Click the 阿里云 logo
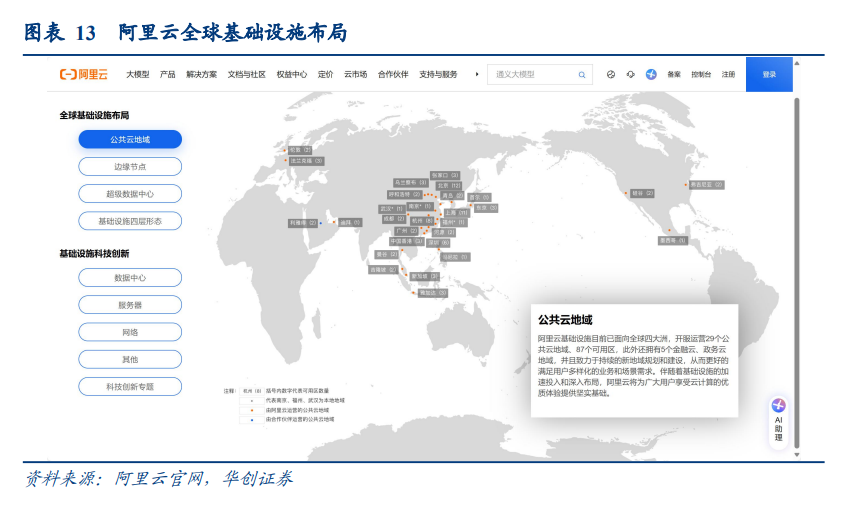841x510 pixels. (x=84, y=74)
